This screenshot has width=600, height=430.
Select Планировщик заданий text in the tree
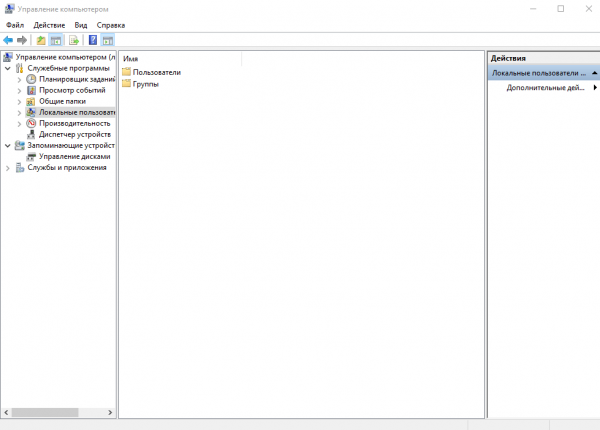77,79
